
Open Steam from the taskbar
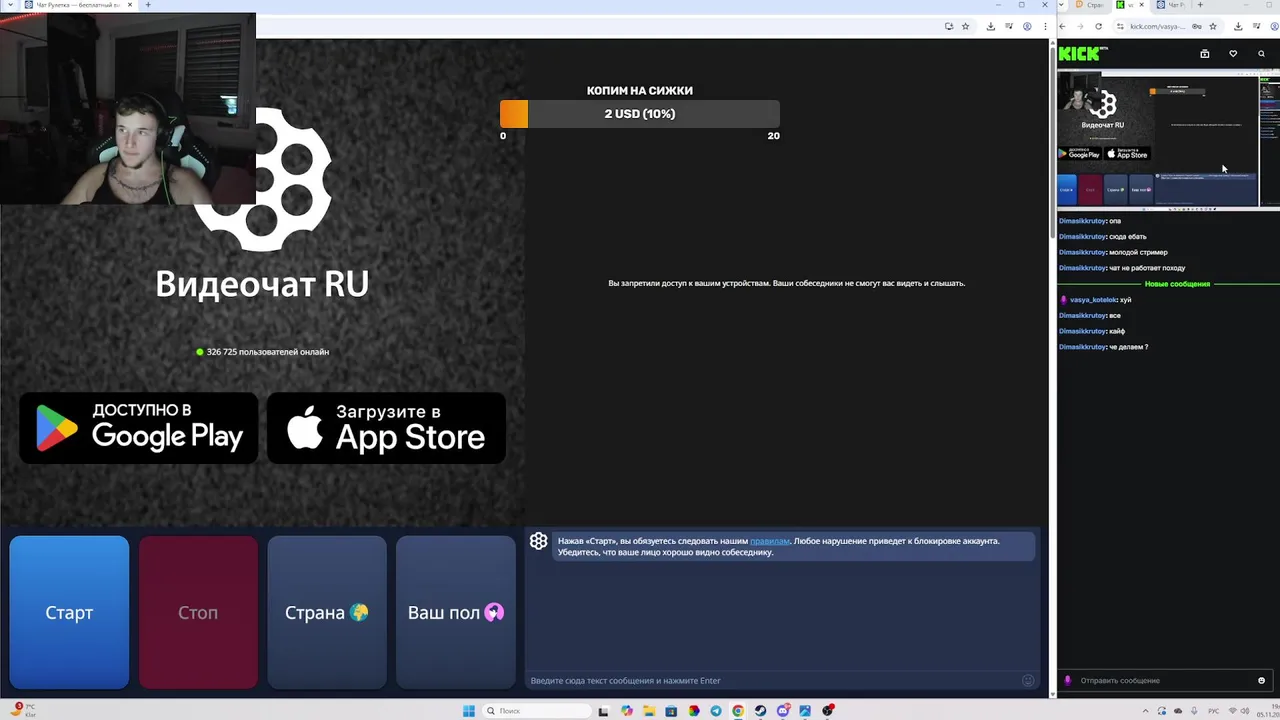click(760, 711)
